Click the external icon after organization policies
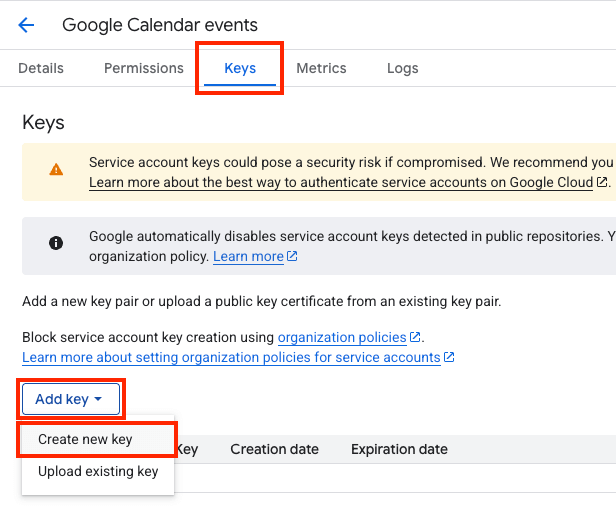 click(415, 337)
